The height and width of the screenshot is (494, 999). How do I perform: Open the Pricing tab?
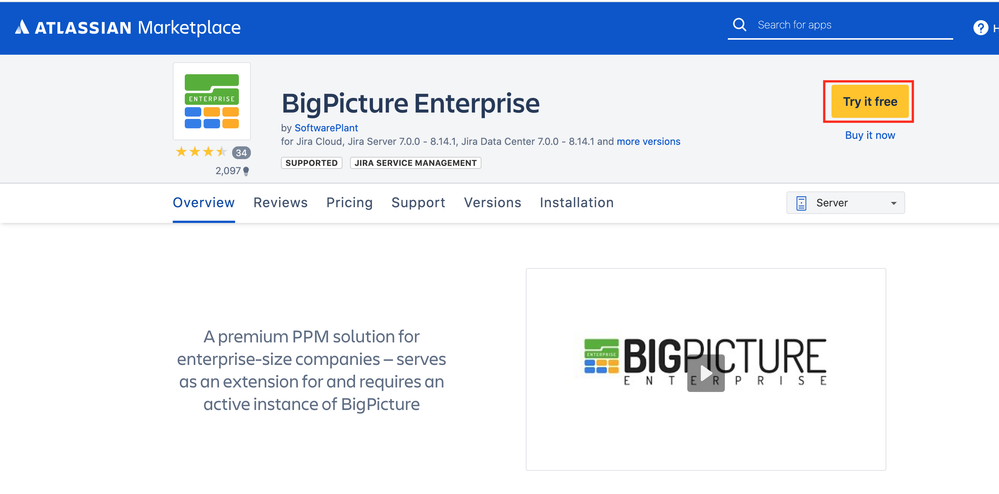(349, 203)
